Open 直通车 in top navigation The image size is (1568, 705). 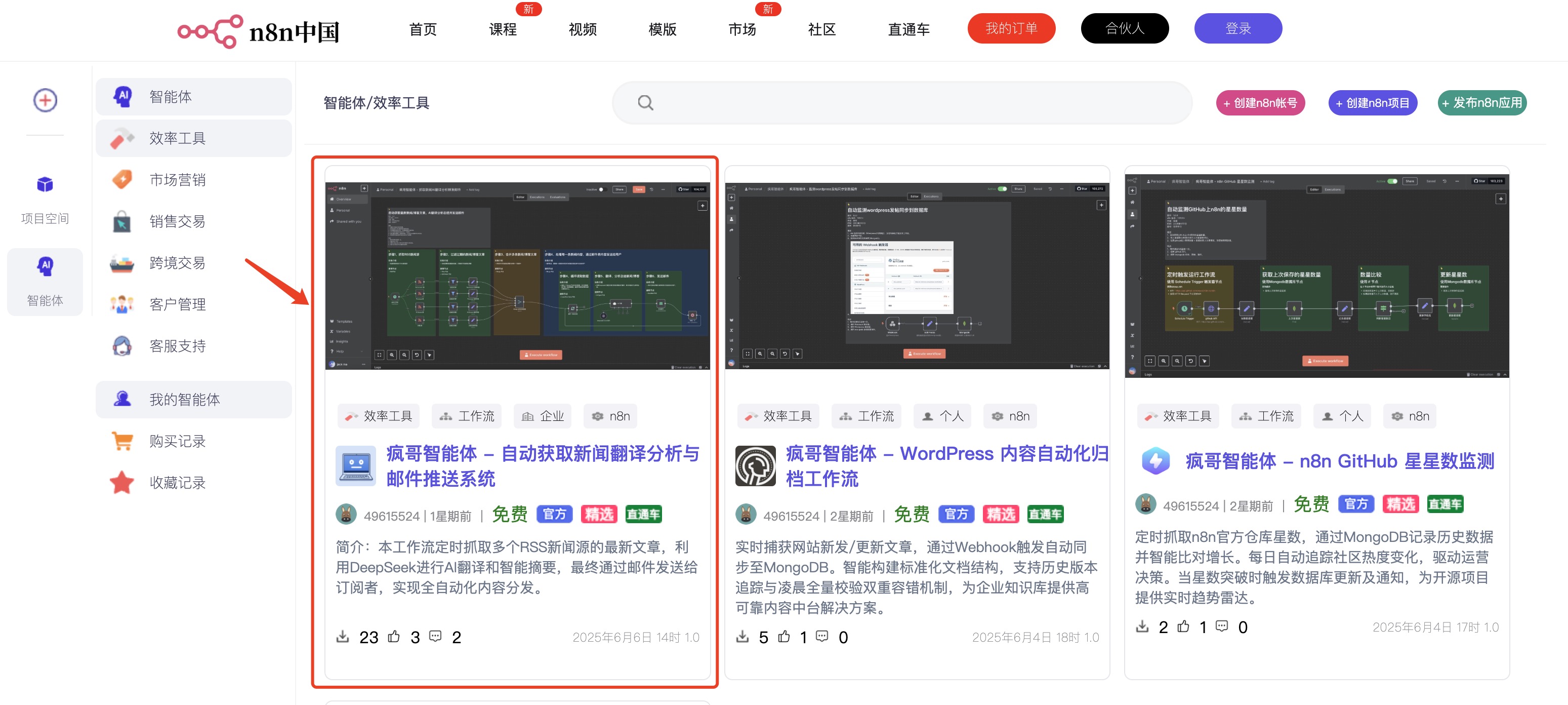[909, 29]
